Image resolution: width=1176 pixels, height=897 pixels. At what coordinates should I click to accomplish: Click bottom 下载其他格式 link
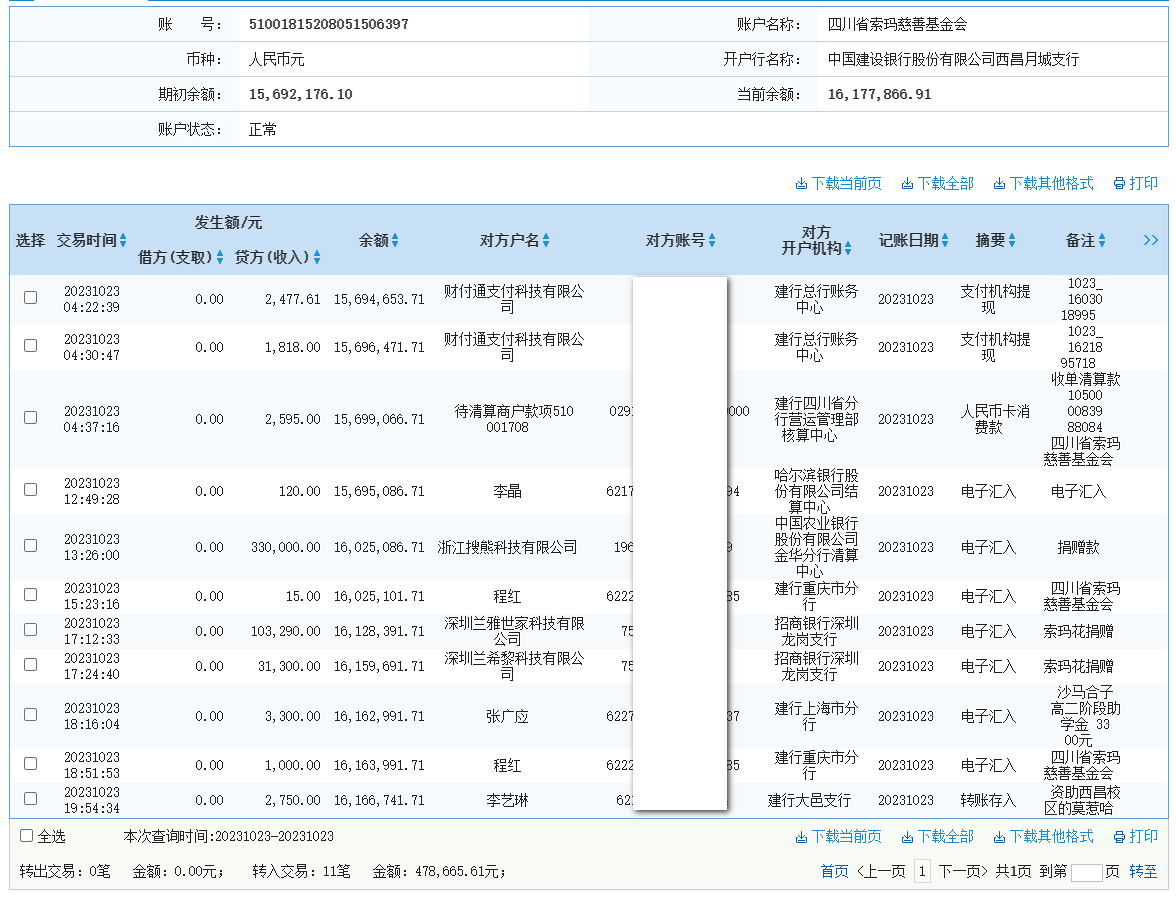1043,836
